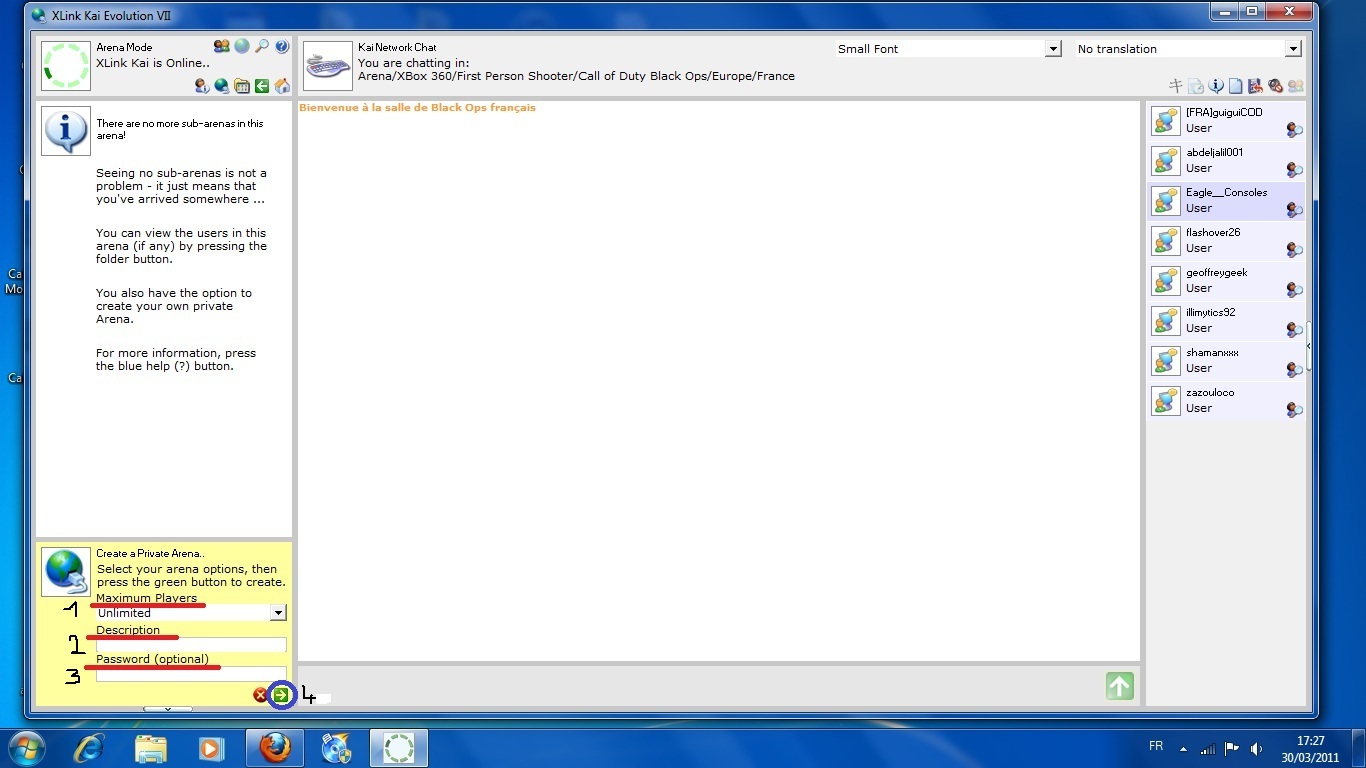Click the faded two-users icon in chat toolbar
The image size is (1366, 768).
coord(1295,86)
